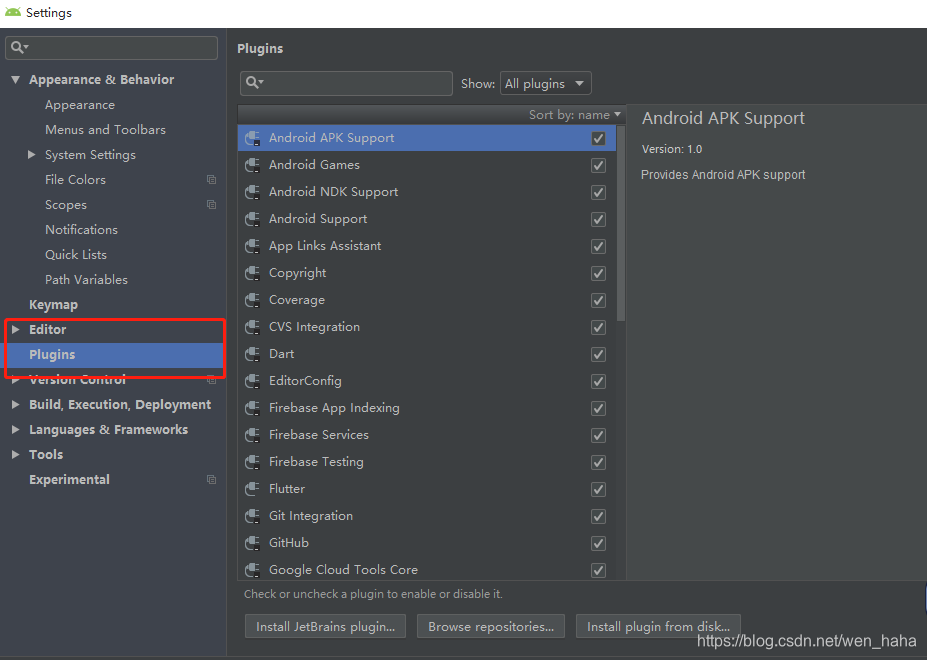Select the Git Integration plugin row
The height and width of the screenshot is (660, 927).
click(426, 516)
